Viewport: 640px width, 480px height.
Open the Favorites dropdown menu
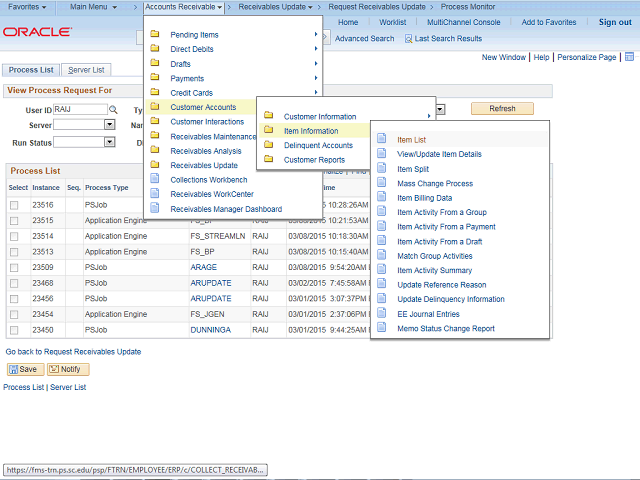[27, 7]
